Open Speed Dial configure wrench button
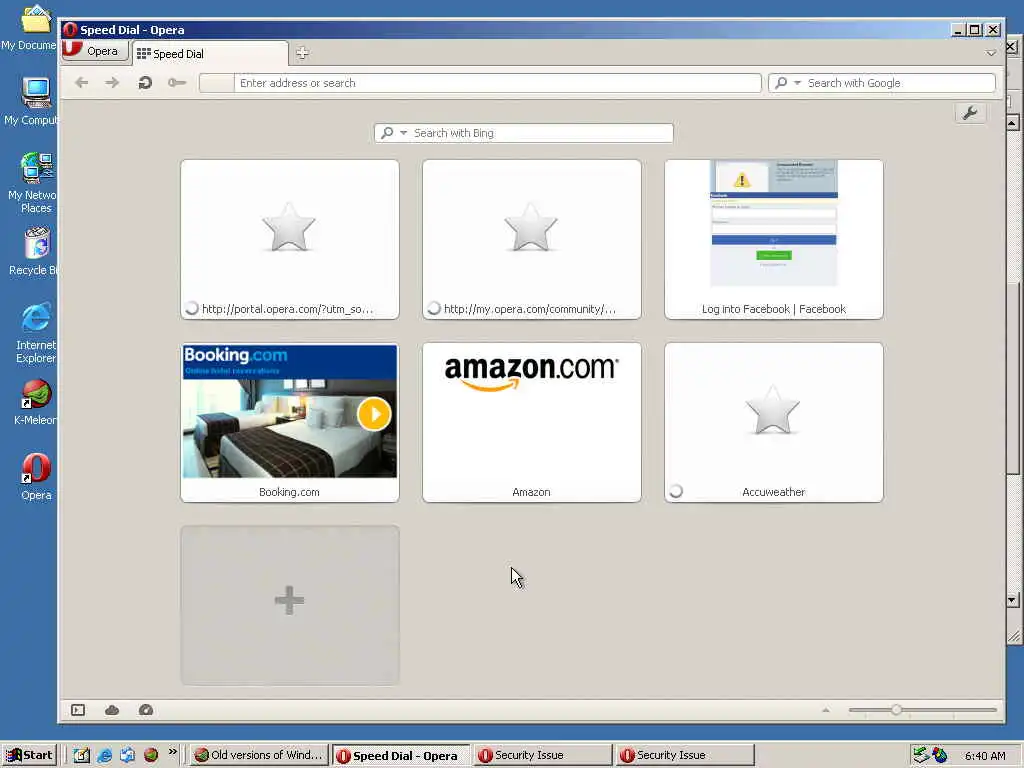The image size is (1024, 768). coord(970,113)
